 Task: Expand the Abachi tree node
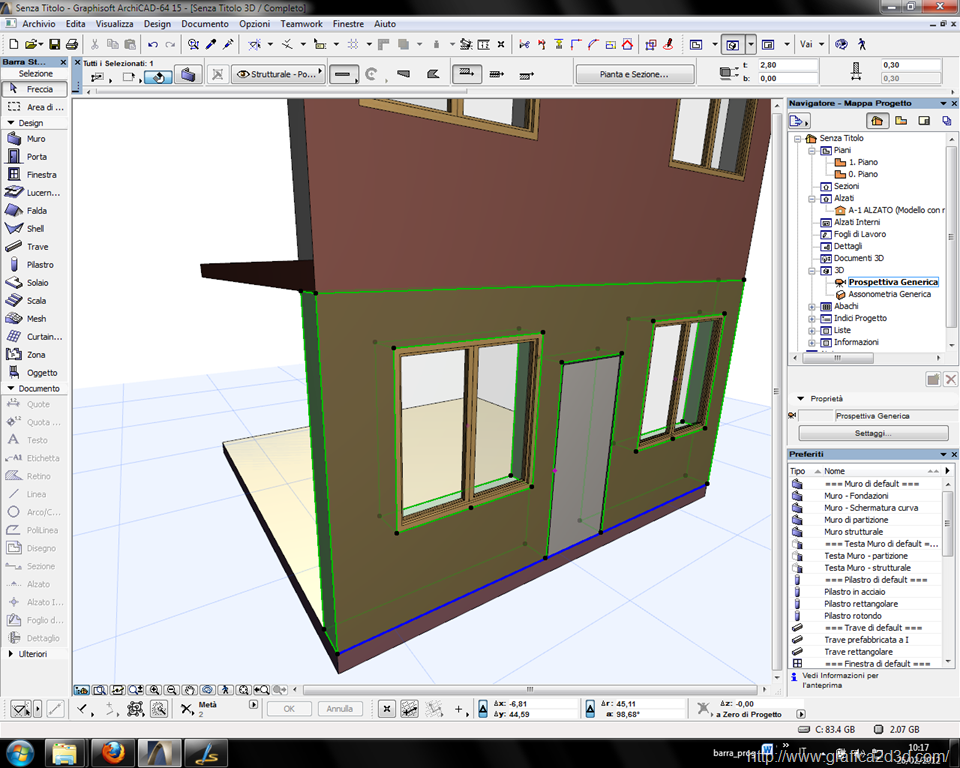point(813,306)
